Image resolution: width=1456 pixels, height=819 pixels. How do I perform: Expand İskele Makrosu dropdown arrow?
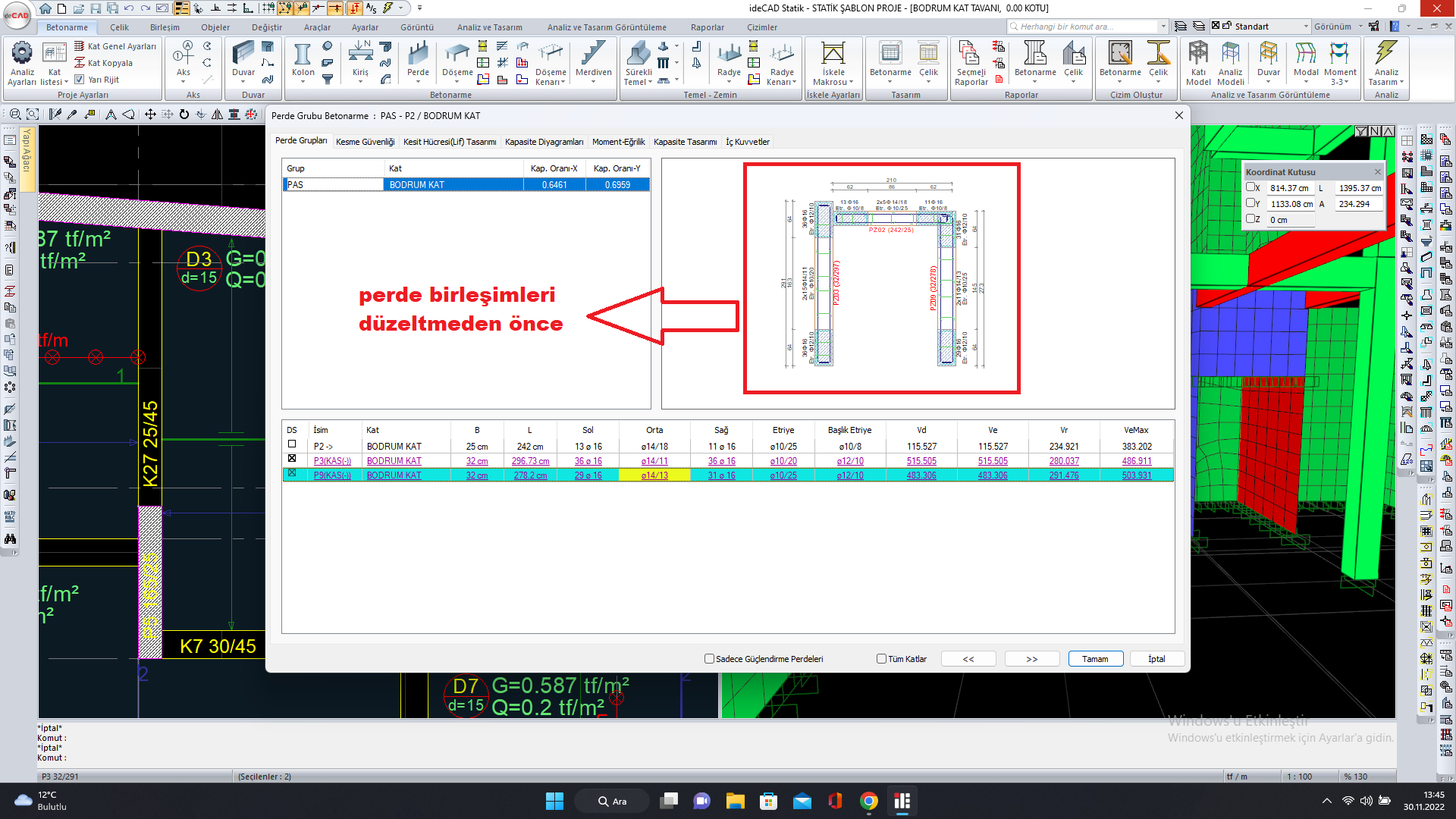coord(851,82)
